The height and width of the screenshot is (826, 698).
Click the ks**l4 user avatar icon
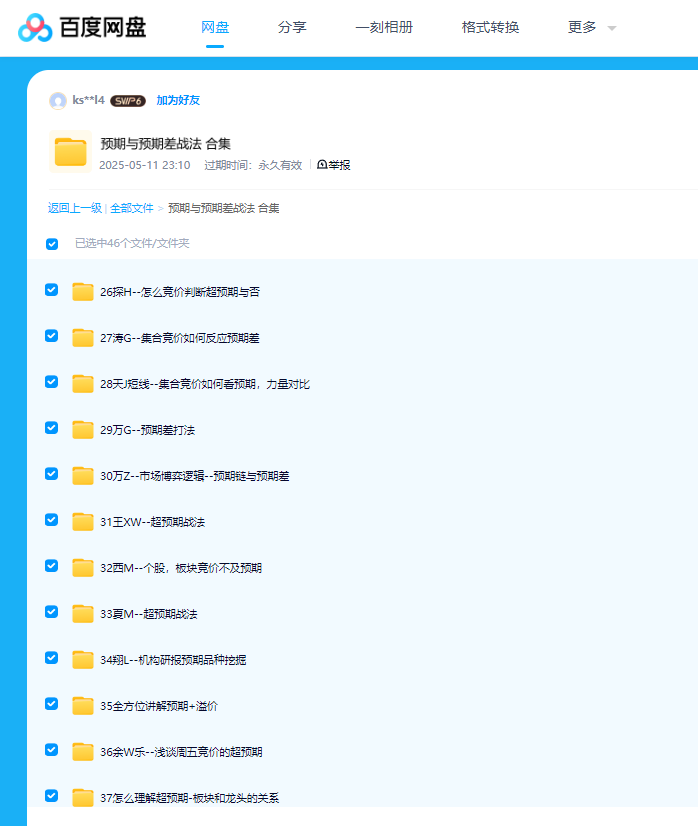[58, 101]
